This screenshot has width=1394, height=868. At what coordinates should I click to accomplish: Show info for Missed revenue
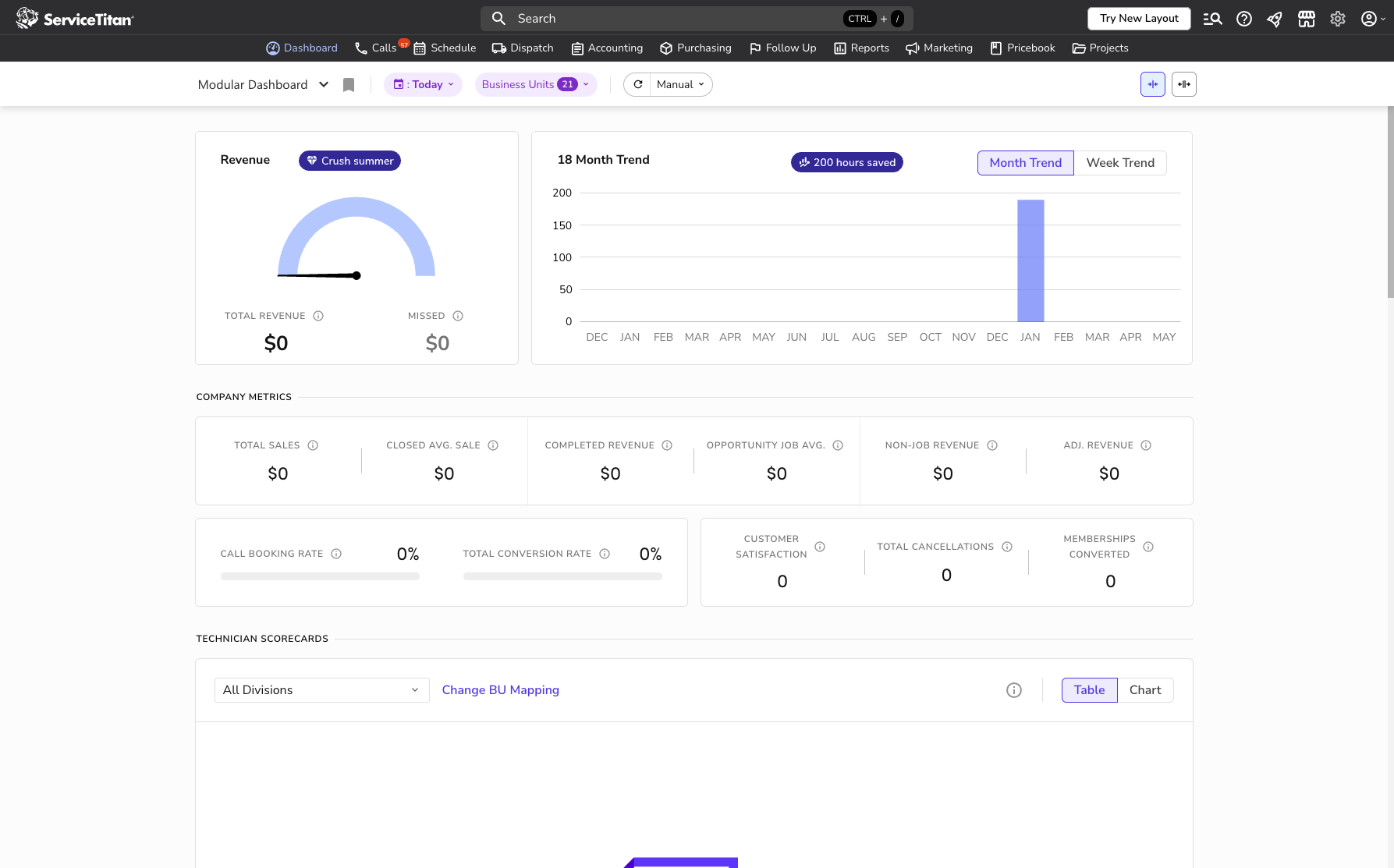click(x=458, y=316)
